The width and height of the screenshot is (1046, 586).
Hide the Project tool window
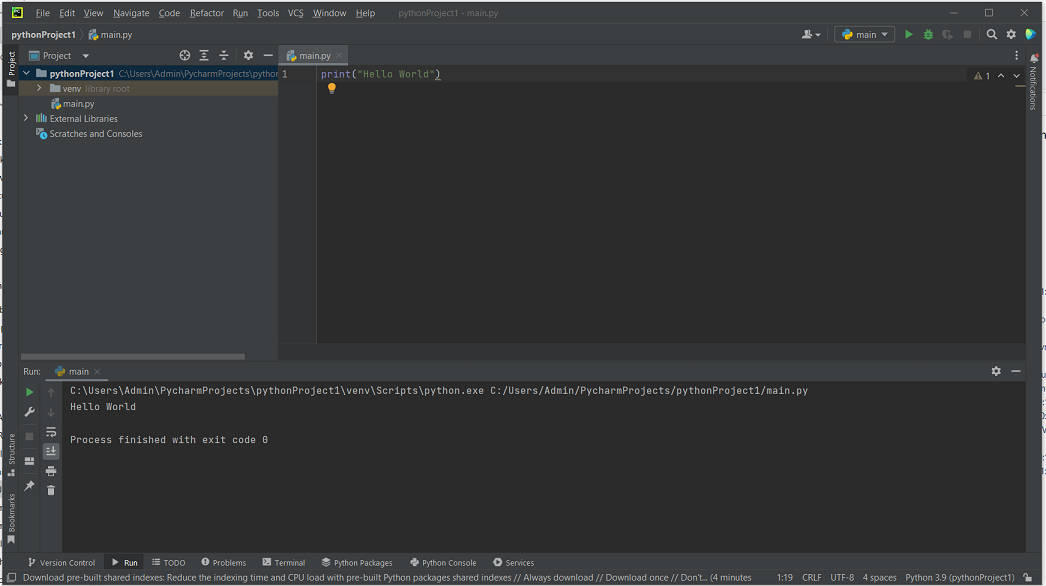(268, 55)
